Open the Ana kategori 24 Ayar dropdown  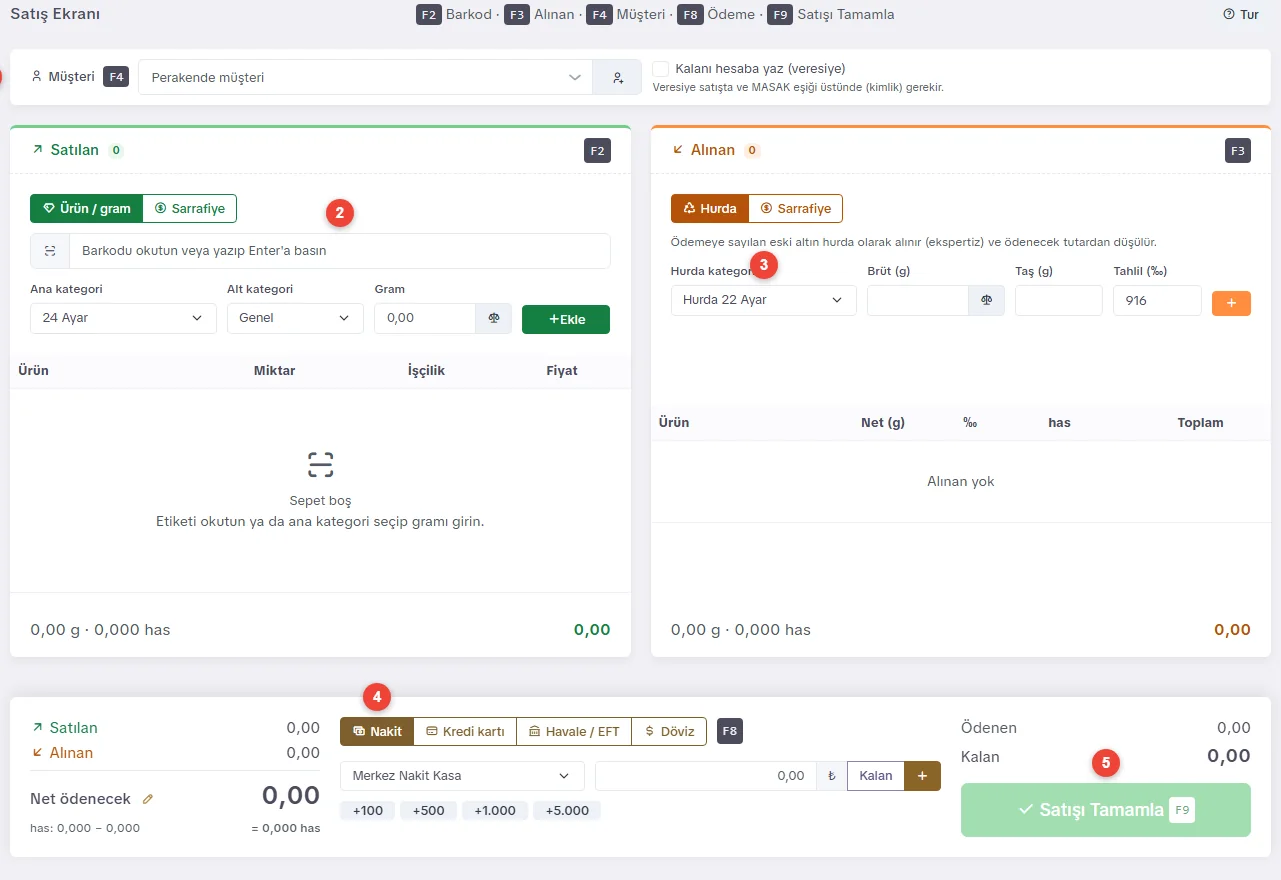[123, 318]
